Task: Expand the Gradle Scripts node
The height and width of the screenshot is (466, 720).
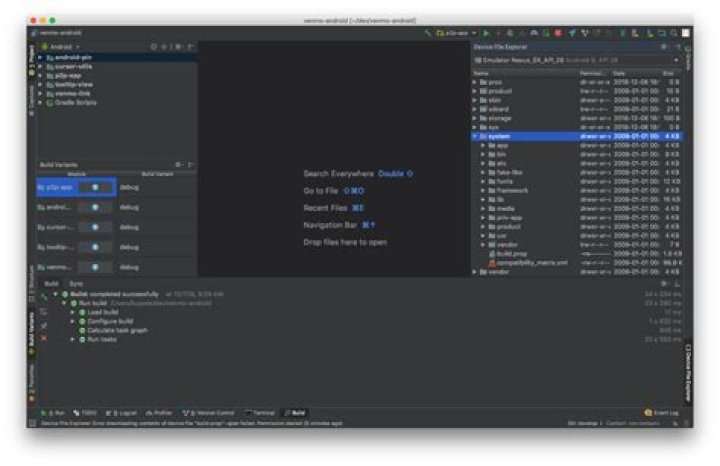Action: click(x=40, y=103)
